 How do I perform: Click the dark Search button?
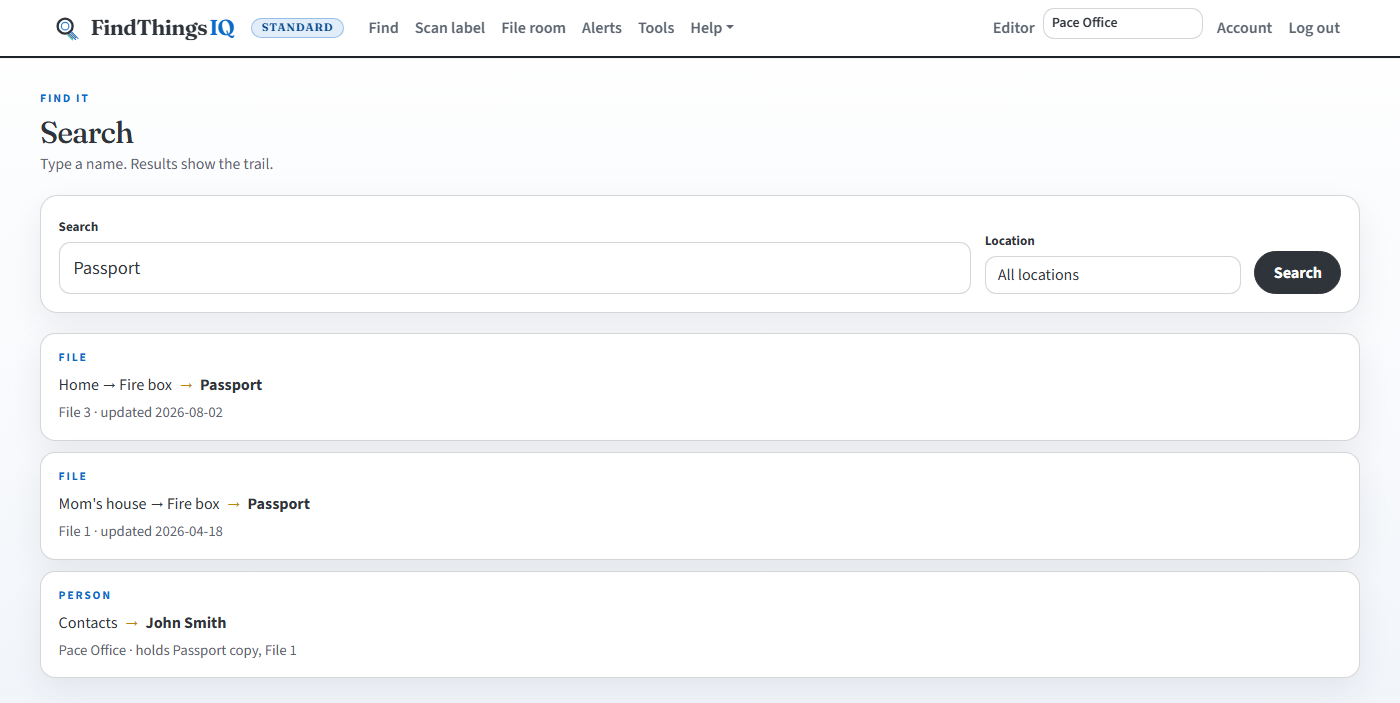1297,273
